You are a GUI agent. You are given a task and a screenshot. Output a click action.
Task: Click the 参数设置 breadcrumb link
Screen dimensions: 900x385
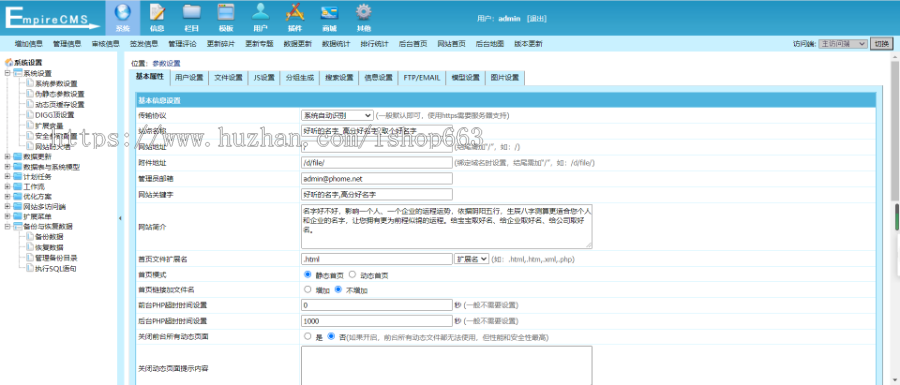(x=166, y=63)
